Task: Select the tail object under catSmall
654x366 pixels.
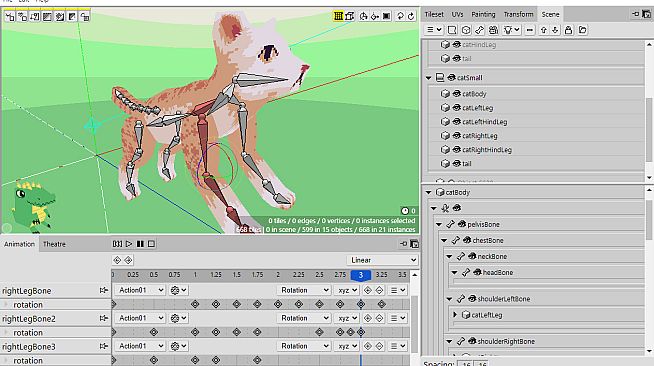Action: tap(466, 163)
